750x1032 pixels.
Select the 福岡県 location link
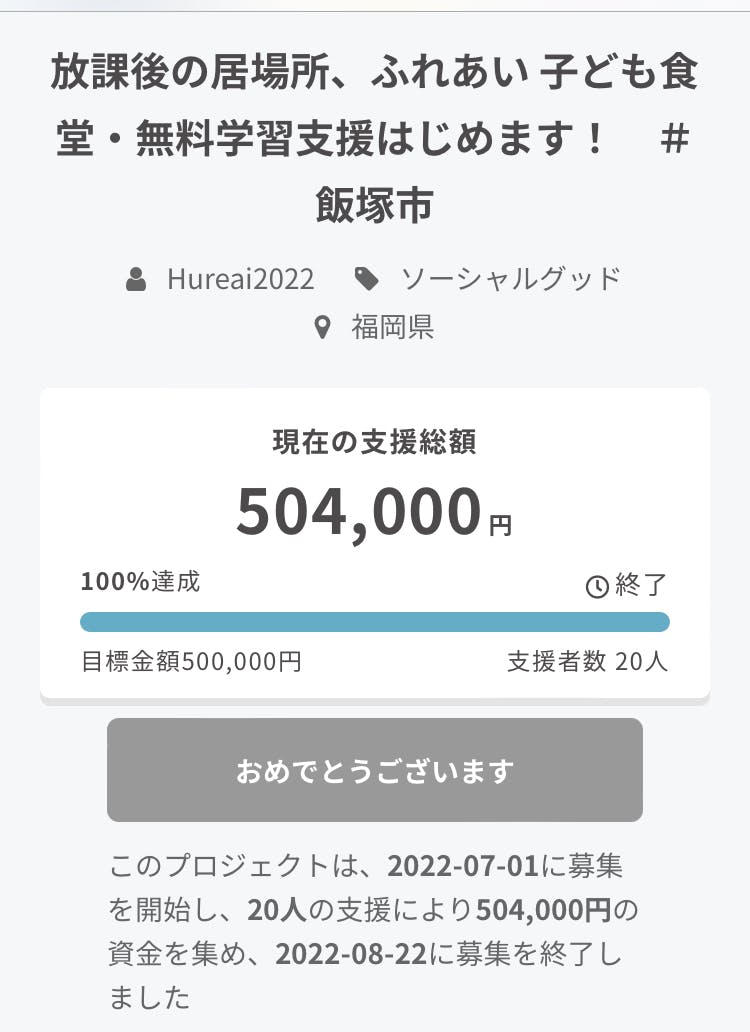pyautogui.click(x=392, y=327)
